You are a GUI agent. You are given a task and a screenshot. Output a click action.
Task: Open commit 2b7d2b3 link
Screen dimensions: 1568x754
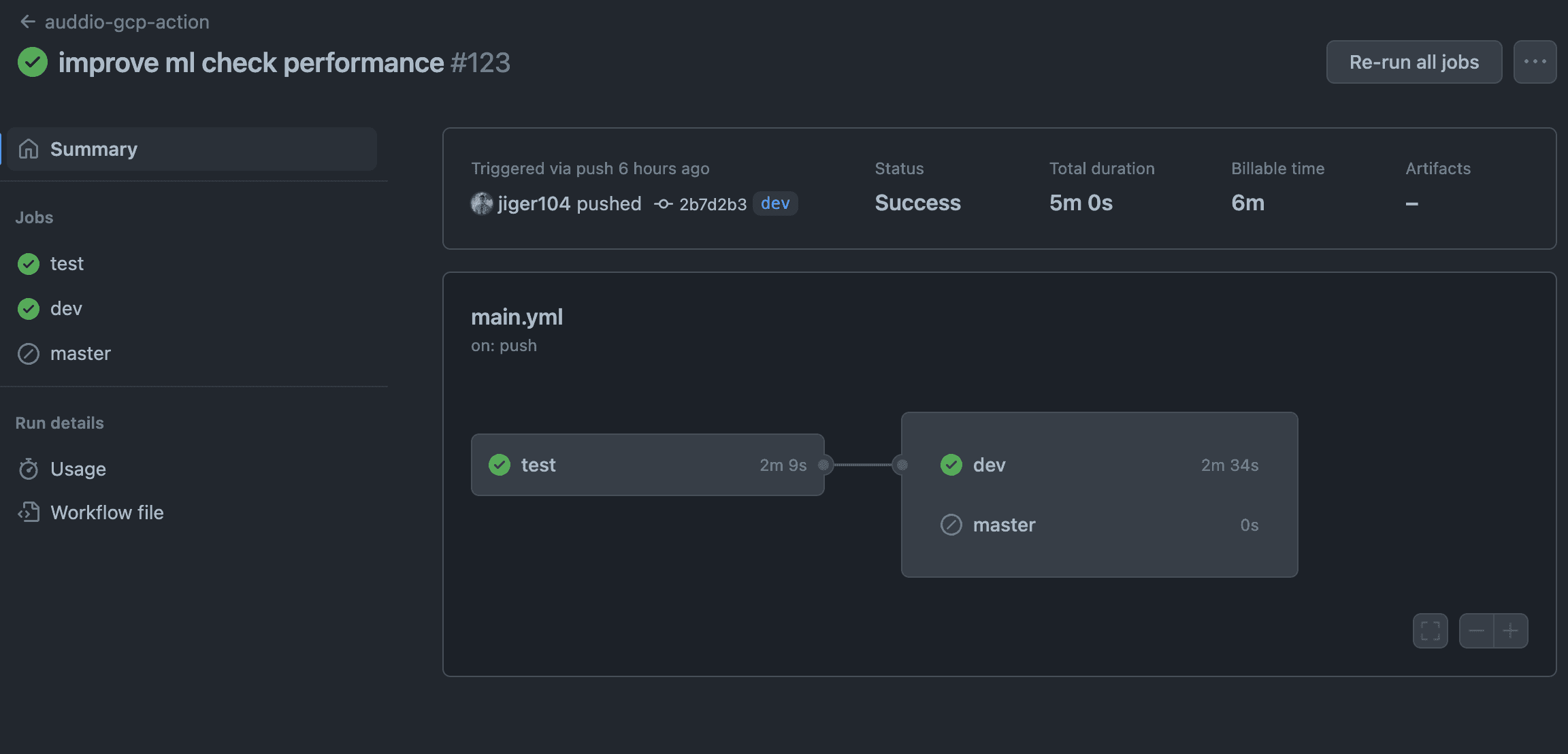click(713, 204)
